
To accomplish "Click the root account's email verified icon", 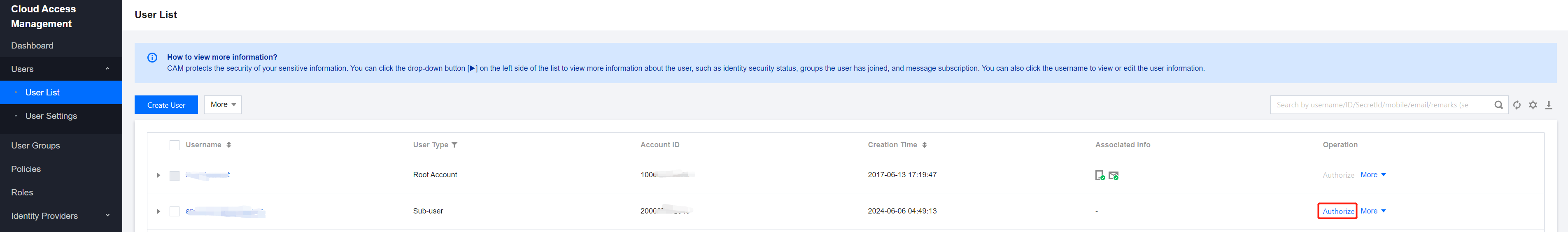I will [x=1113, y=175].
